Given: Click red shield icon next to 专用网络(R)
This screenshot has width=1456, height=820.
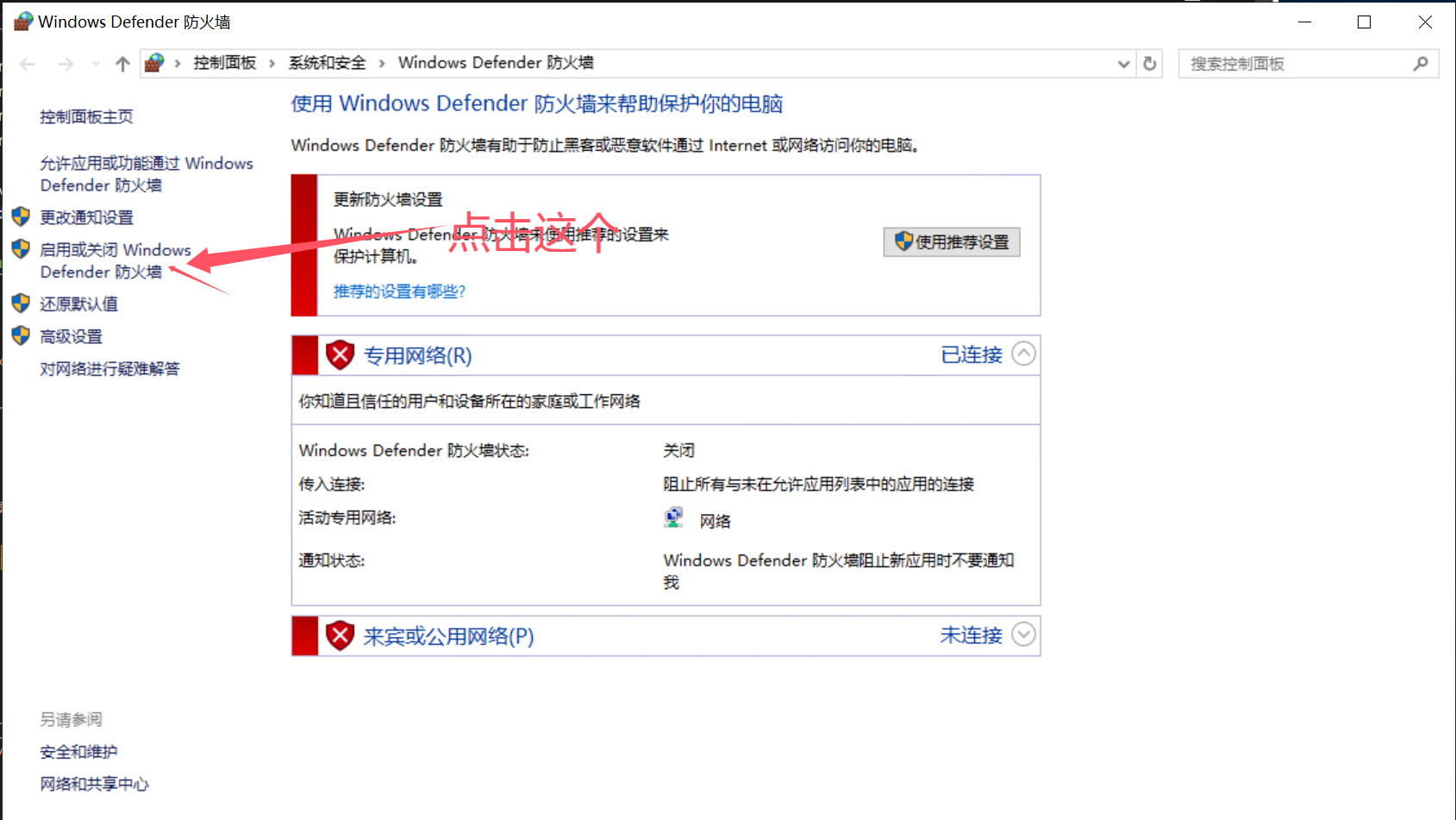Looking at the screenshot, I should 341,354.
